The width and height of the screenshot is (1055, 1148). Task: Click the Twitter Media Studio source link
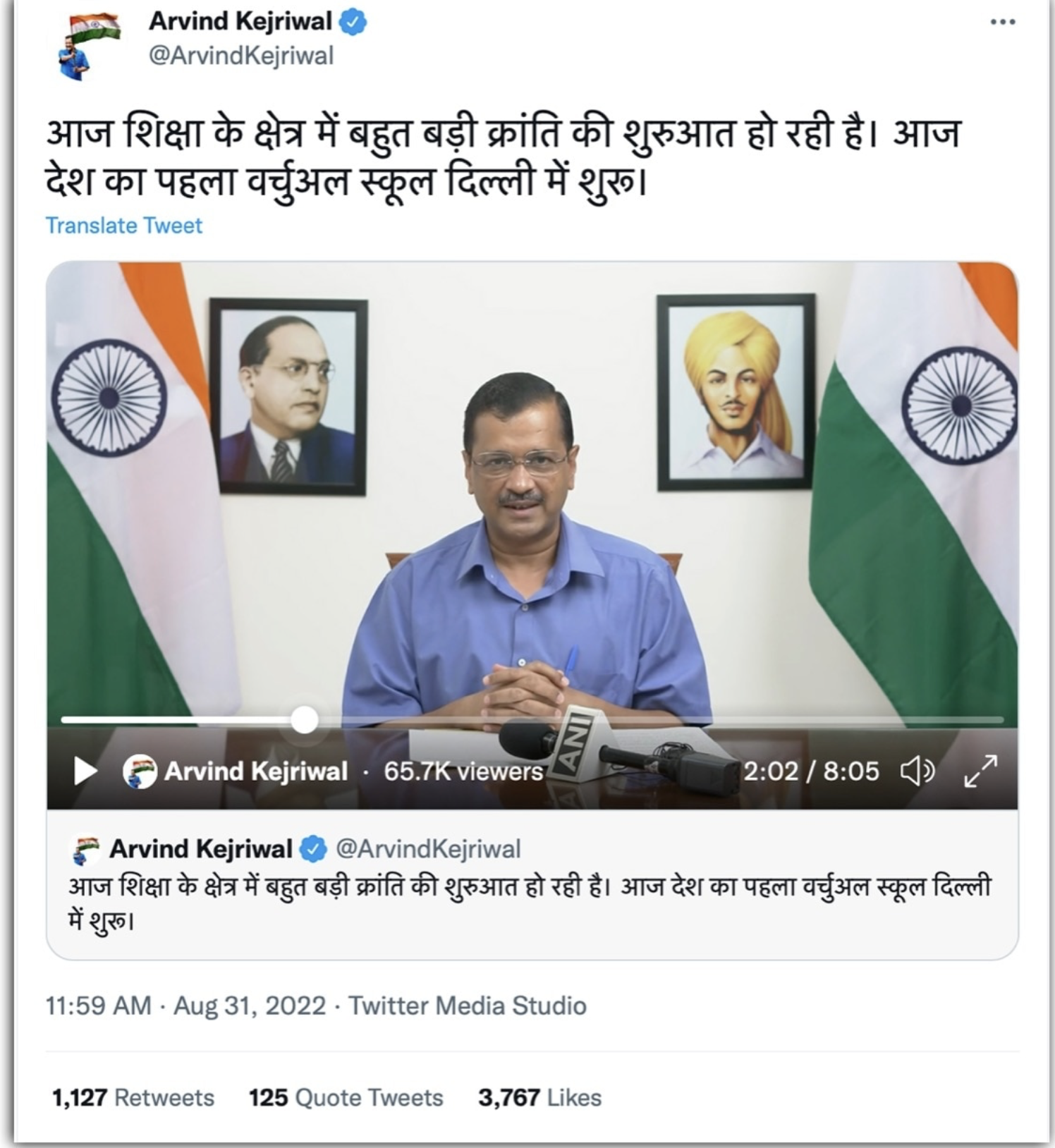coord(468,1006)
